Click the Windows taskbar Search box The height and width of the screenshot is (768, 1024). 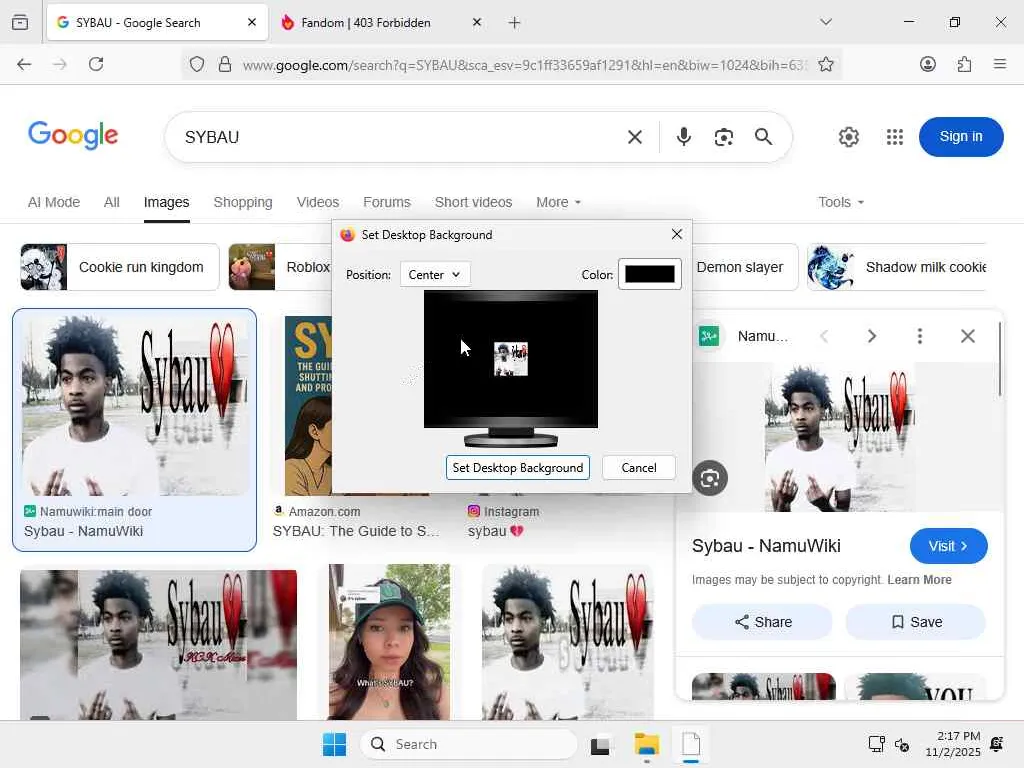[x=469, y=744]
